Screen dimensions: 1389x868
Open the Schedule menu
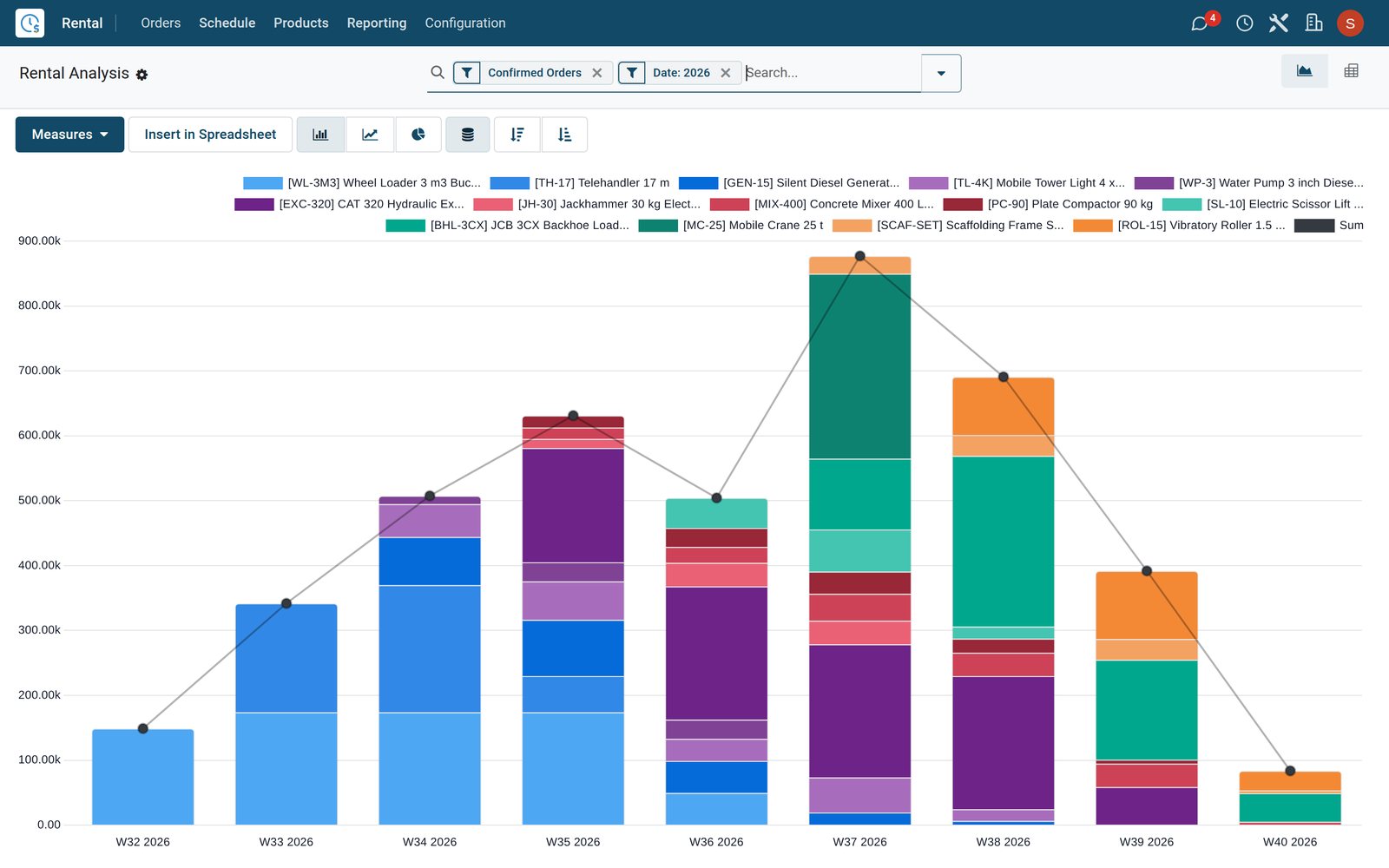pos(227,23)
